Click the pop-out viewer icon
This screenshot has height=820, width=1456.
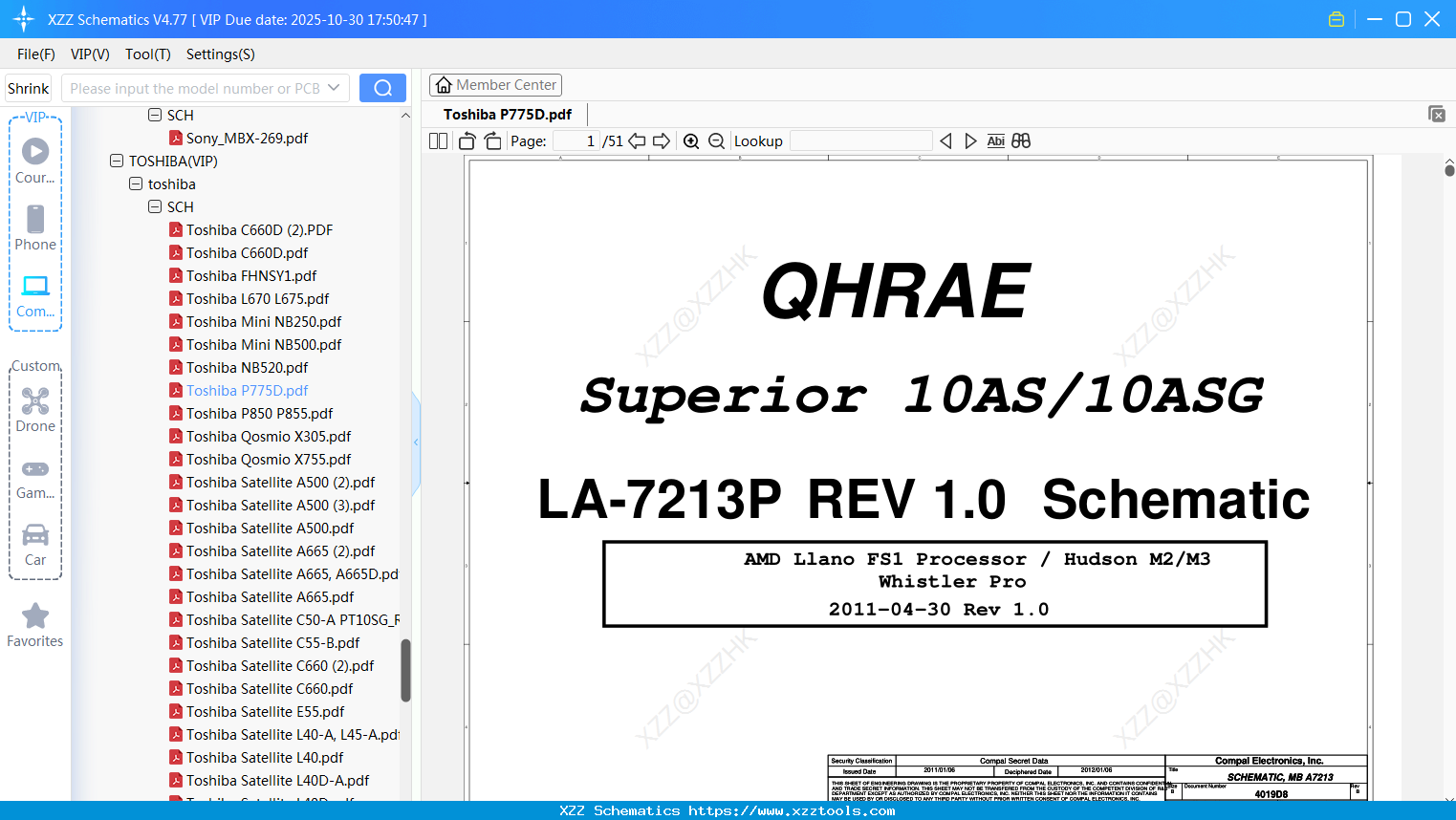point(1437,114)
